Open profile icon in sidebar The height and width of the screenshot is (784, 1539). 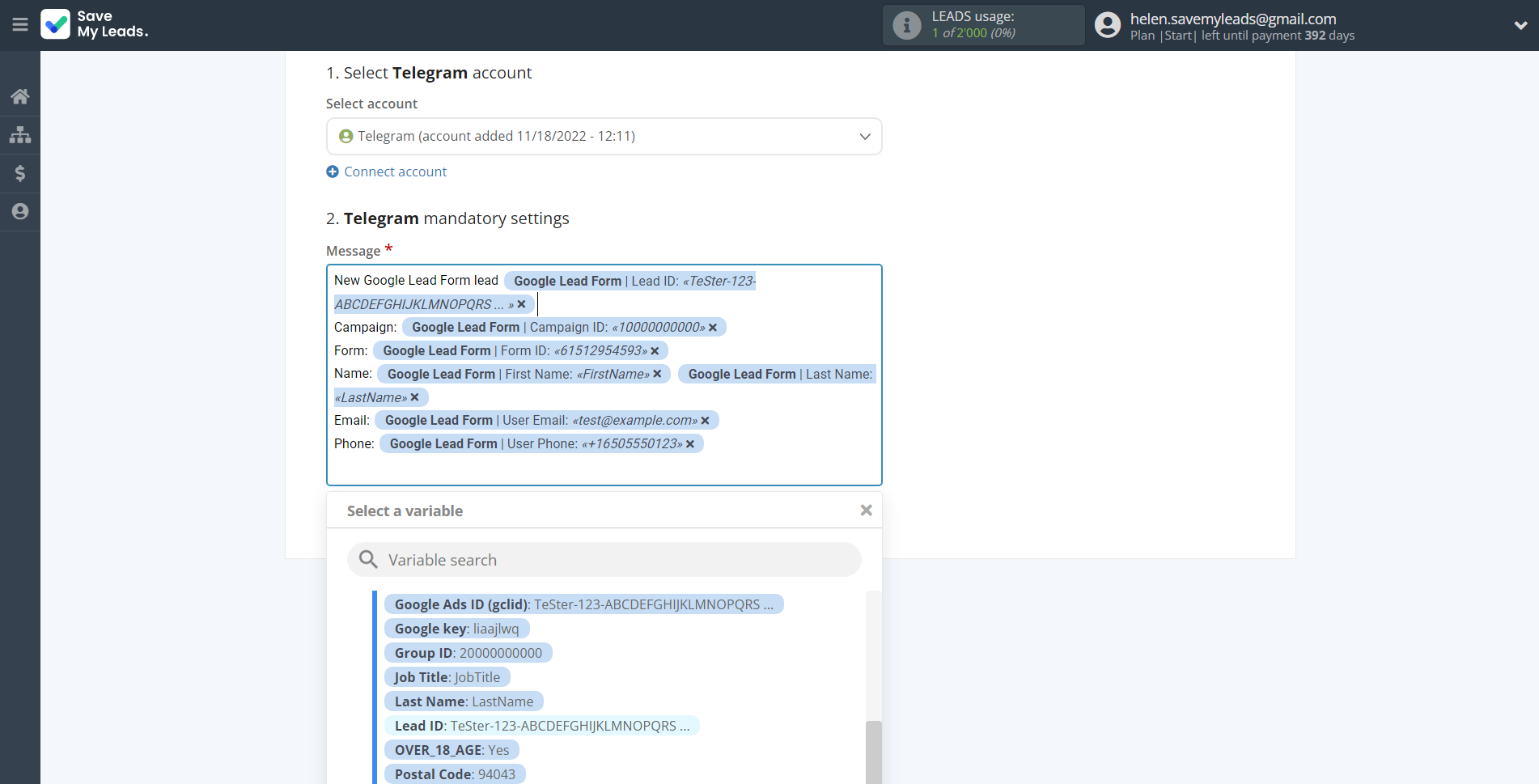point(20,211)
